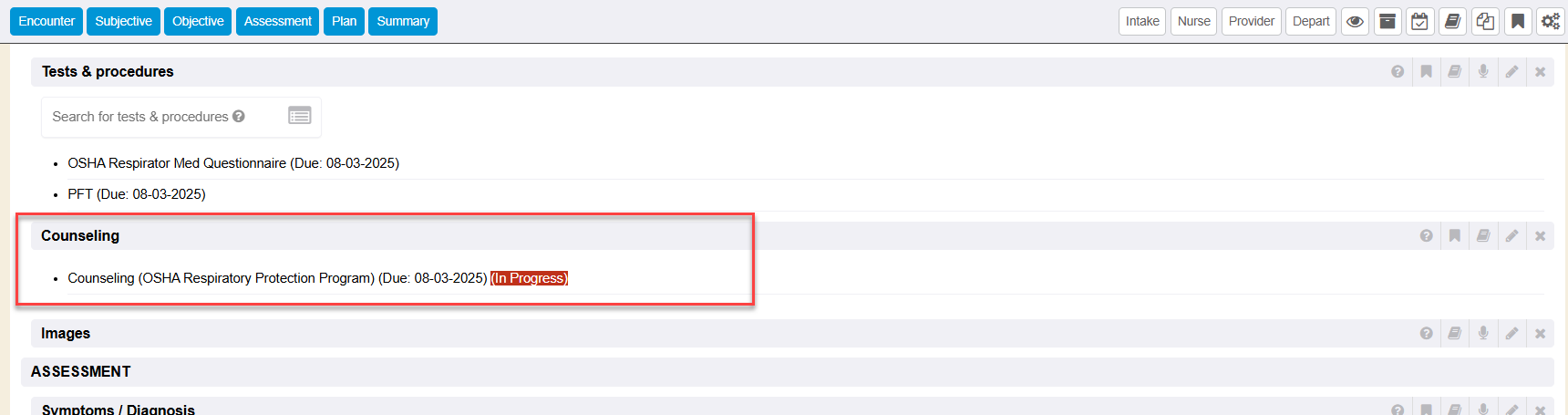Remove the Images section with X icon
The height and width of the screenshot is (415, 1568).
coord(1540,334)
